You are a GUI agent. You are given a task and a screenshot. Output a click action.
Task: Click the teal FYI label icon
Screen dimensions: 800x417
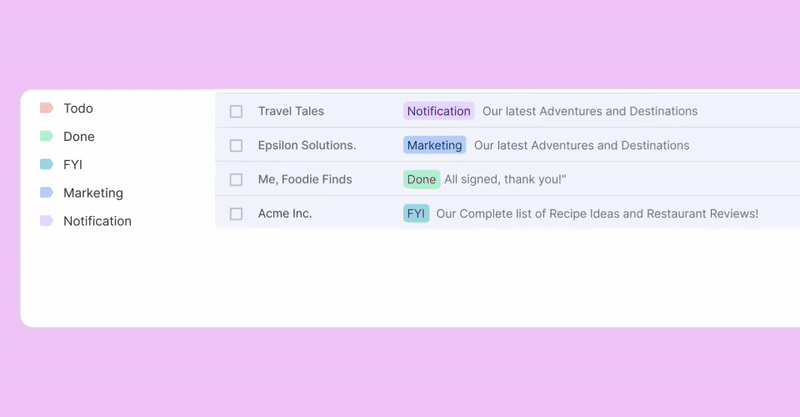pos(46,164)
